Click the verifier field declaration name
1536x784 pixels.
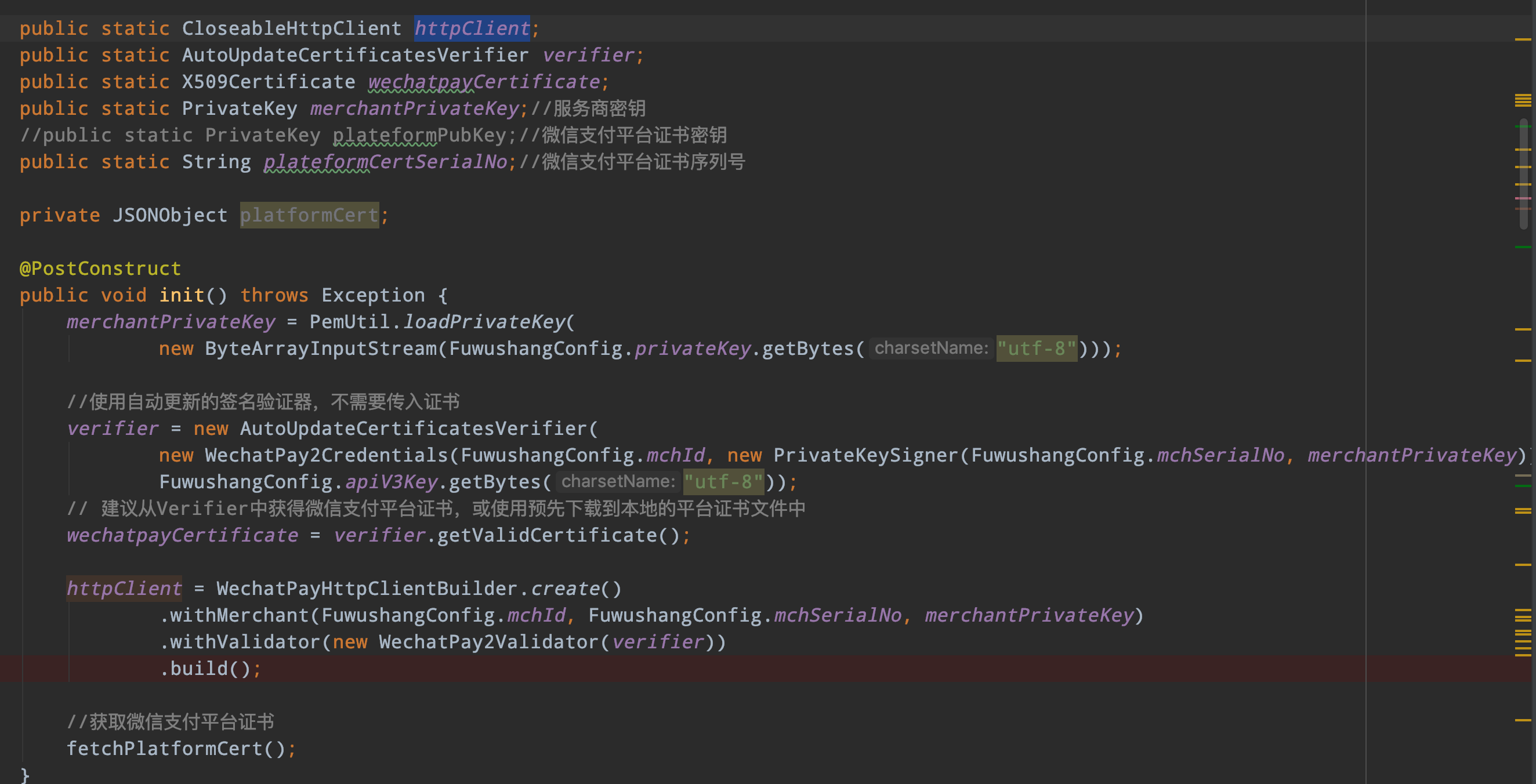point(588,55)
